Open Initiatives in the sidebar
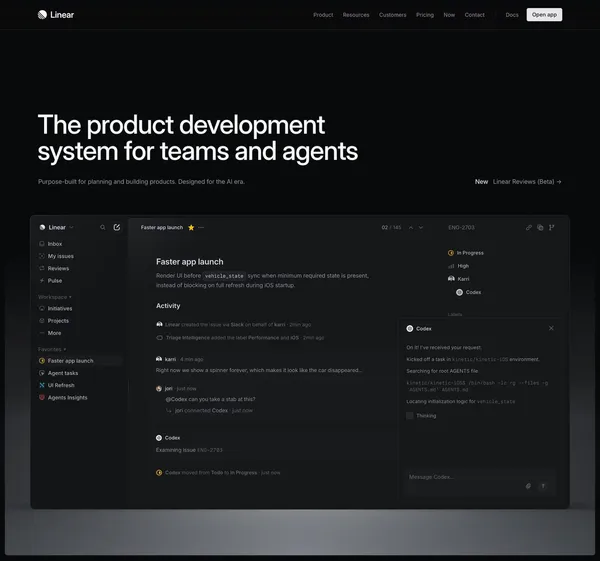Image resolution: width=600 pixels, height=561 pixels. pyautogui.click(x=55, y=308)
